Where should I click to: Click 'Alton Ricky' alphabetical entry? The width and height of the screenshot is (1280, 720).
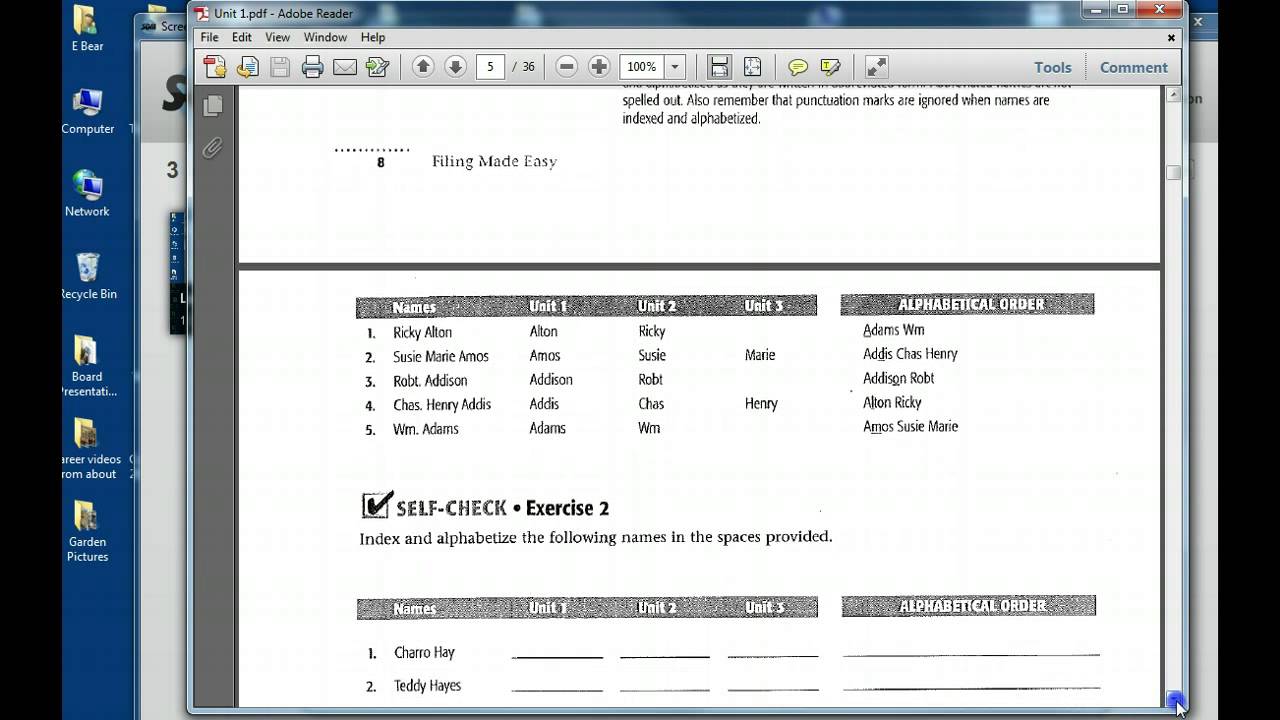(x=892, y=402)
